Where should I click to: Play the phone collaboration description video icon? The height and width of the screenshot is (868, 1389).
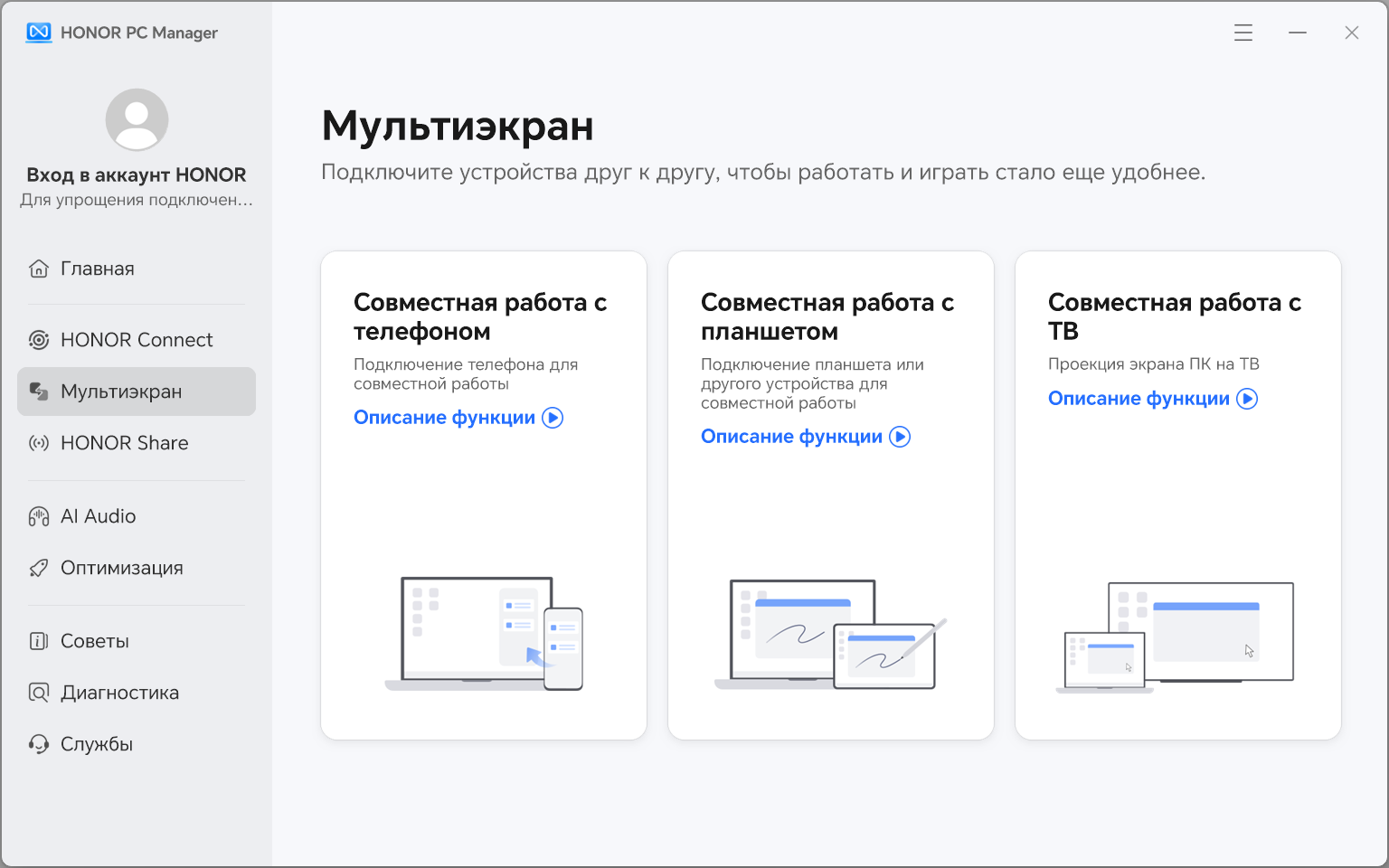(553, 418)
